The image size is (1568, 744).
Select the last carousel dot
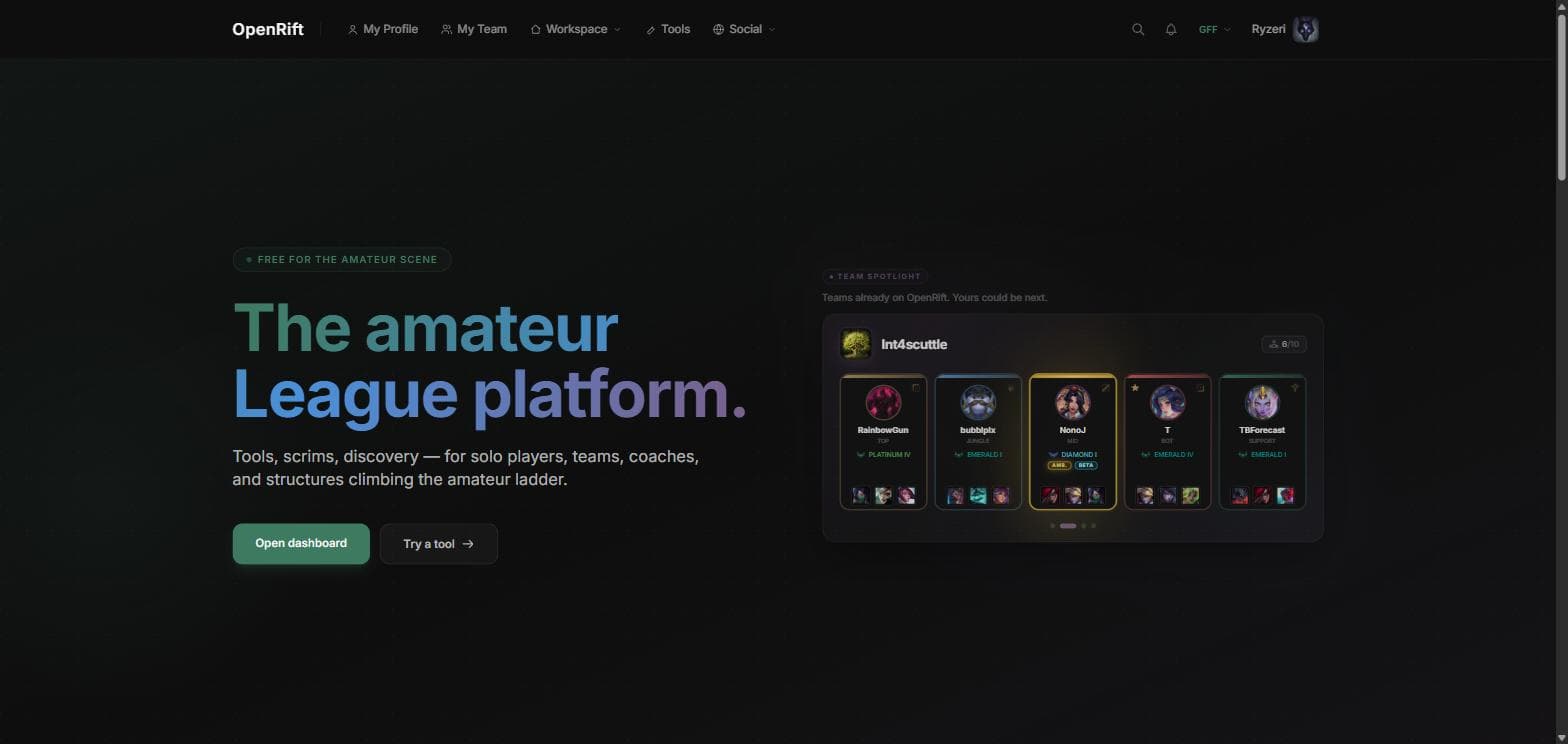1093,526
